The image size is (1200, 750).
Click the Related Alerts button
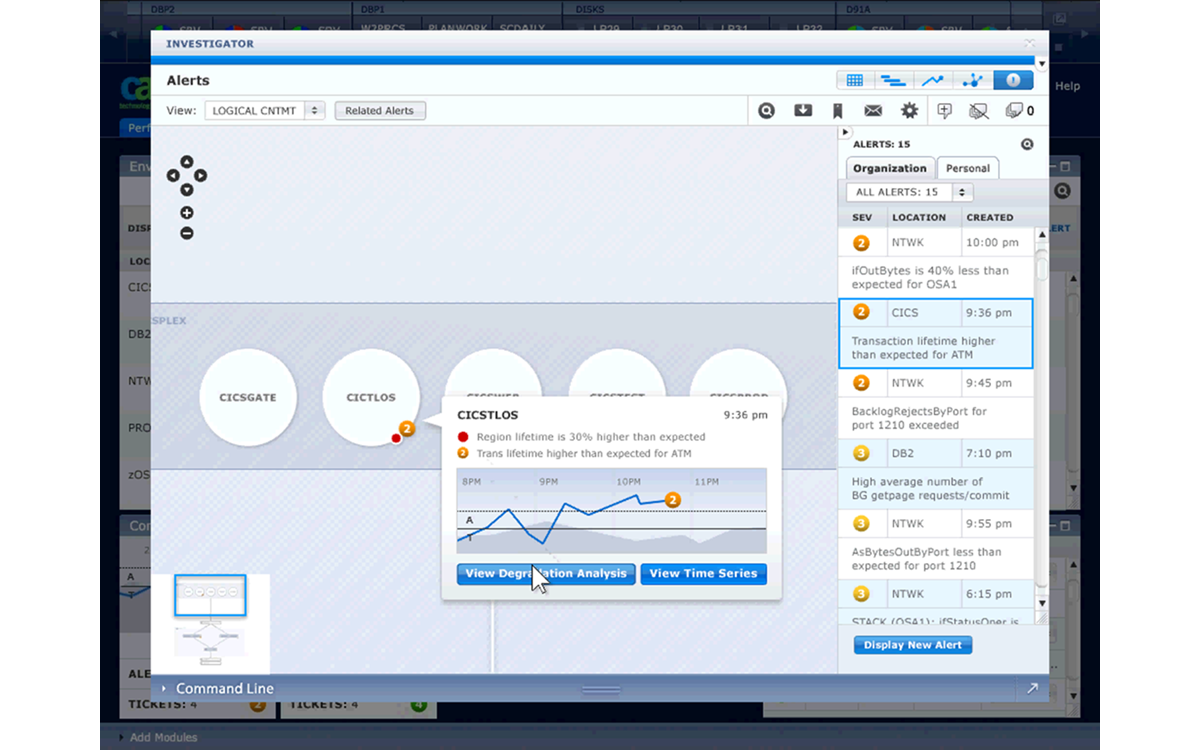[380, 111]
